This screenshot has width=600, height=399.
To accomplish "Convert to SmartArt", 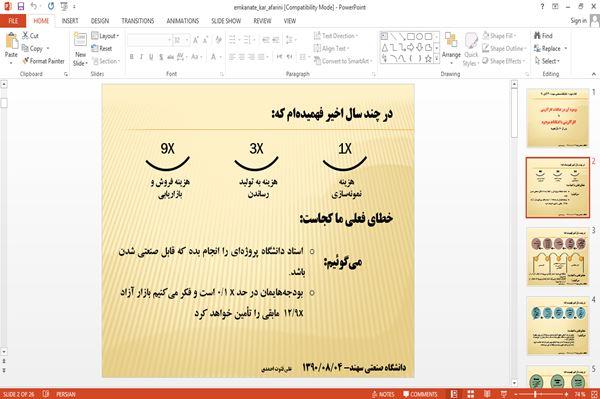I will coord(343,61).
